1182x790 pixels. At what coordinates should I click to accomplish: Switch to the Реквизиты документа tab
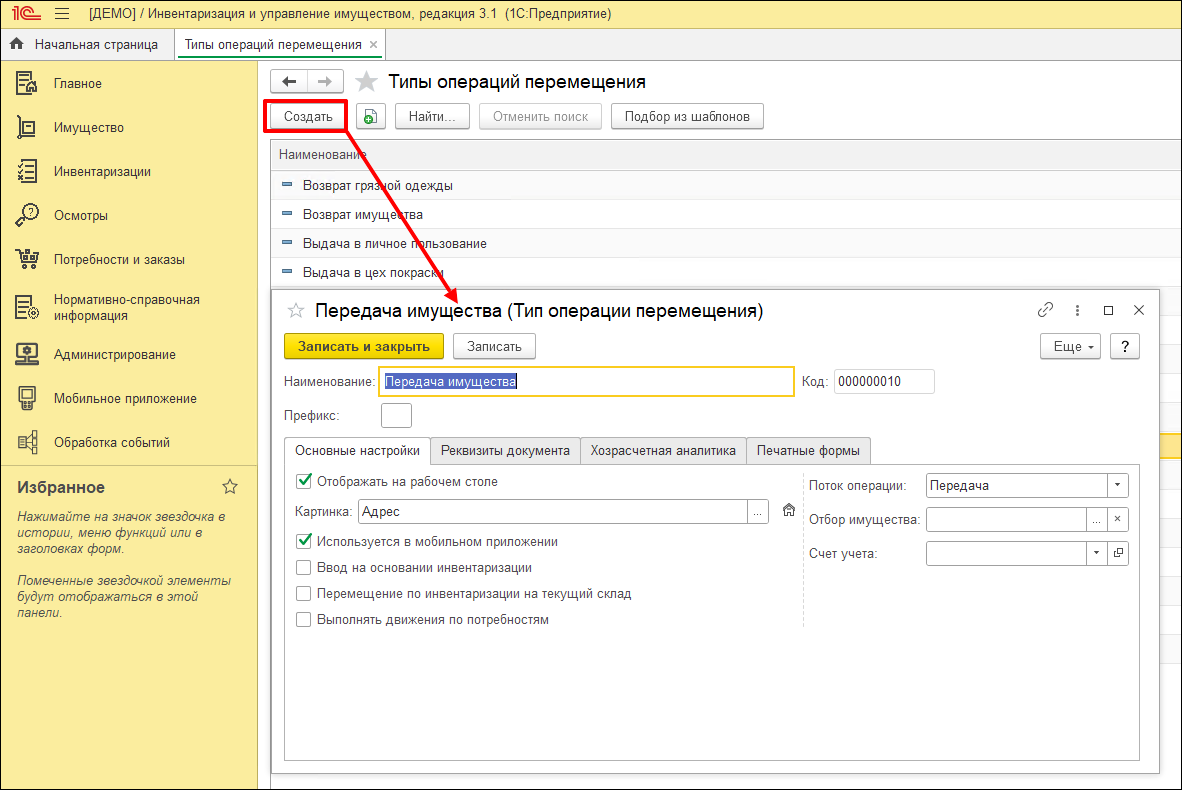click(x=505, y=451)
